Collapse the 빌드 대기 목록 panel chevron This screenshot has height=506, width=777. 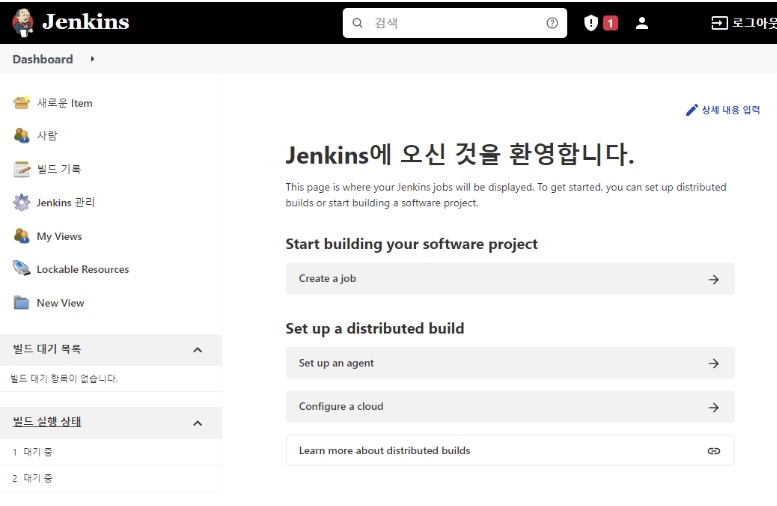198,350
